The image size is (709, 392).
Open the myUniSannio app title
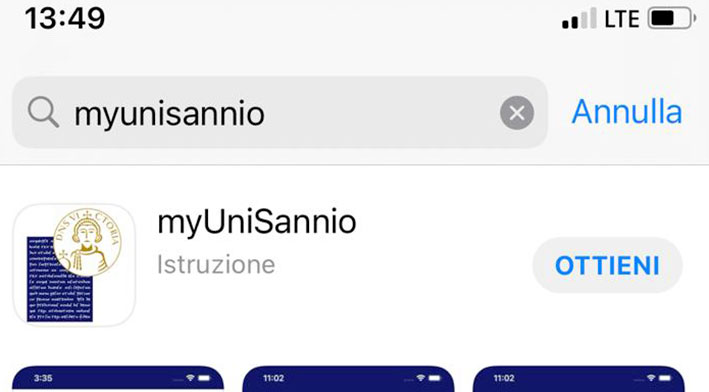tap(257, 222)
